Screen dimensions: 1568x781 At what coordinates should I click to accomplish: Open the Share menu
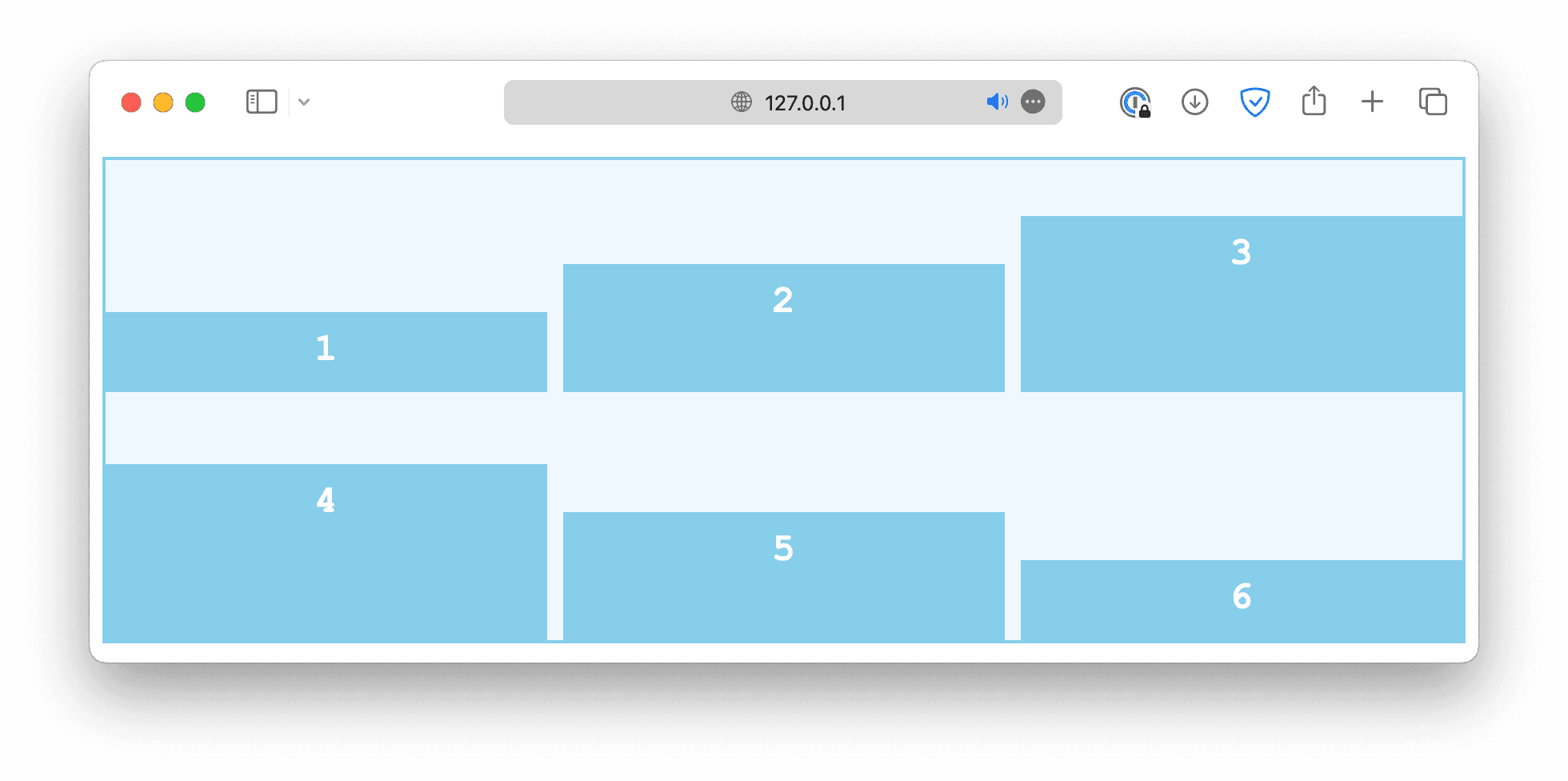point(1314,102)
